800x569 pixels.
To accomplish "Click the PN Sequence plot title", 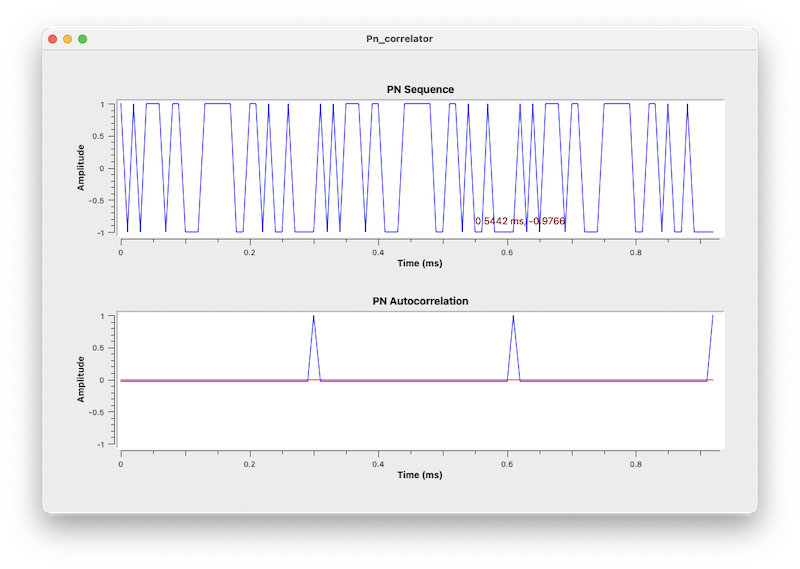I will coord(420,90).
